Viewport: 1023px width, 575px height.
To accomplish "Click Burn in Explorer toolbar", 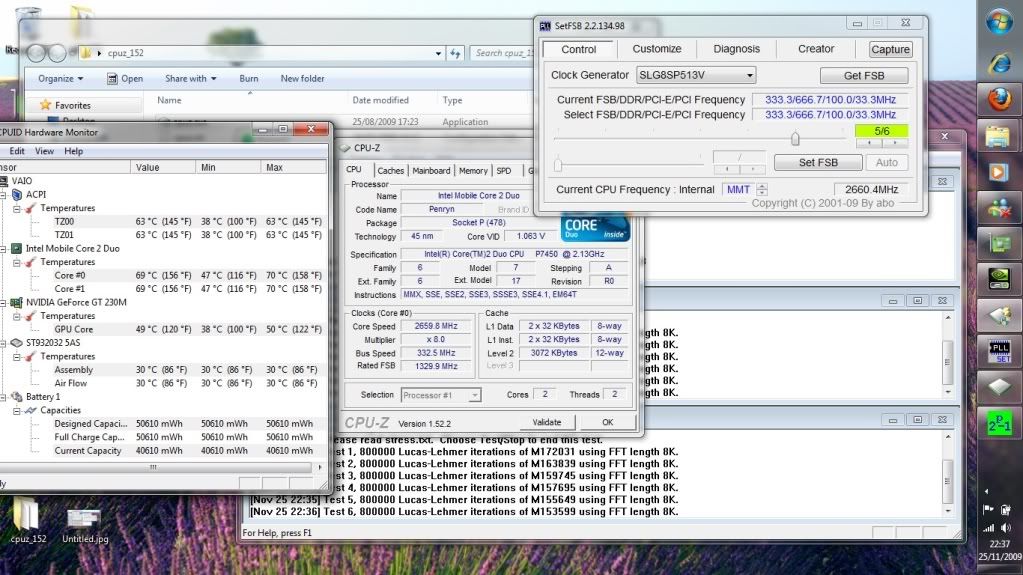I will click(x=249, y=78).
